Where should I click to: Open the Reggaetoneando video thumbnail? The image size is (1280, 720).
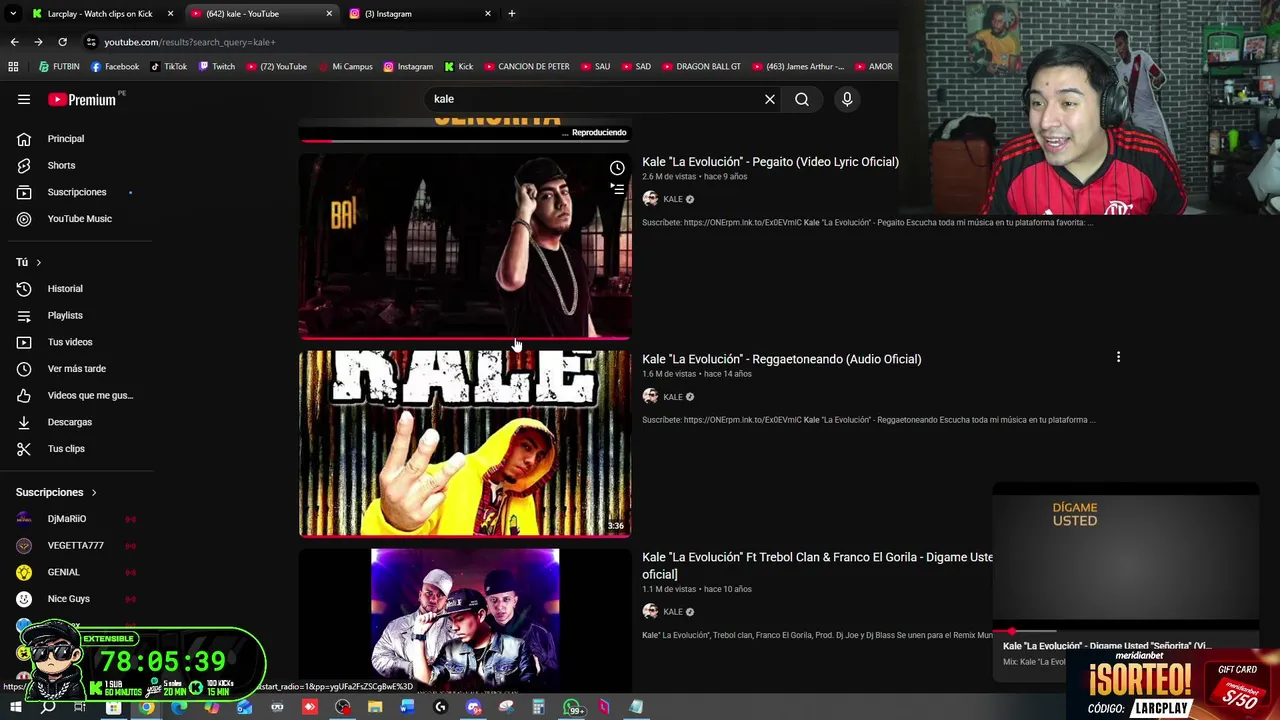pos(465,443)
